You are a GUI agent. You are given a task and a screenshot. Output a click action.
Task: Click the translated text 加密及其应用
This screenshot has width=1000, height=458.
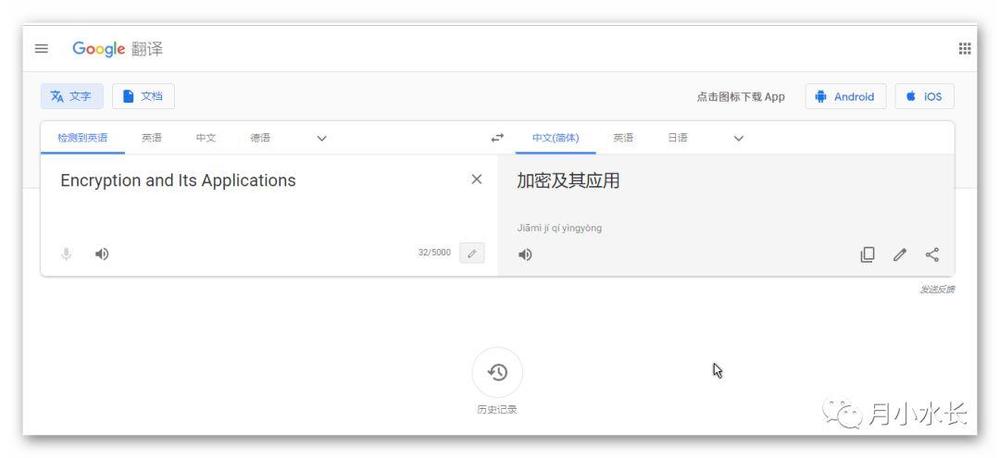[x=568, y=181]
